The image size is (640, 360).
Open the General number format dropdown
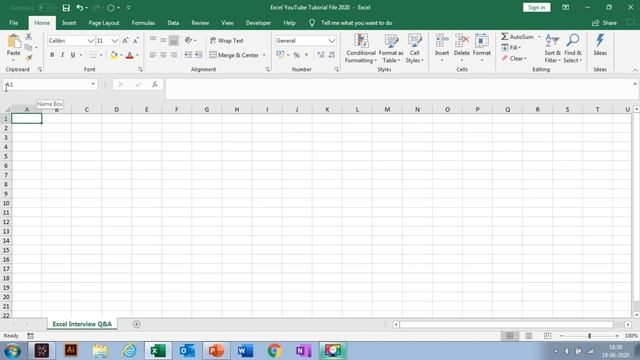332,40
